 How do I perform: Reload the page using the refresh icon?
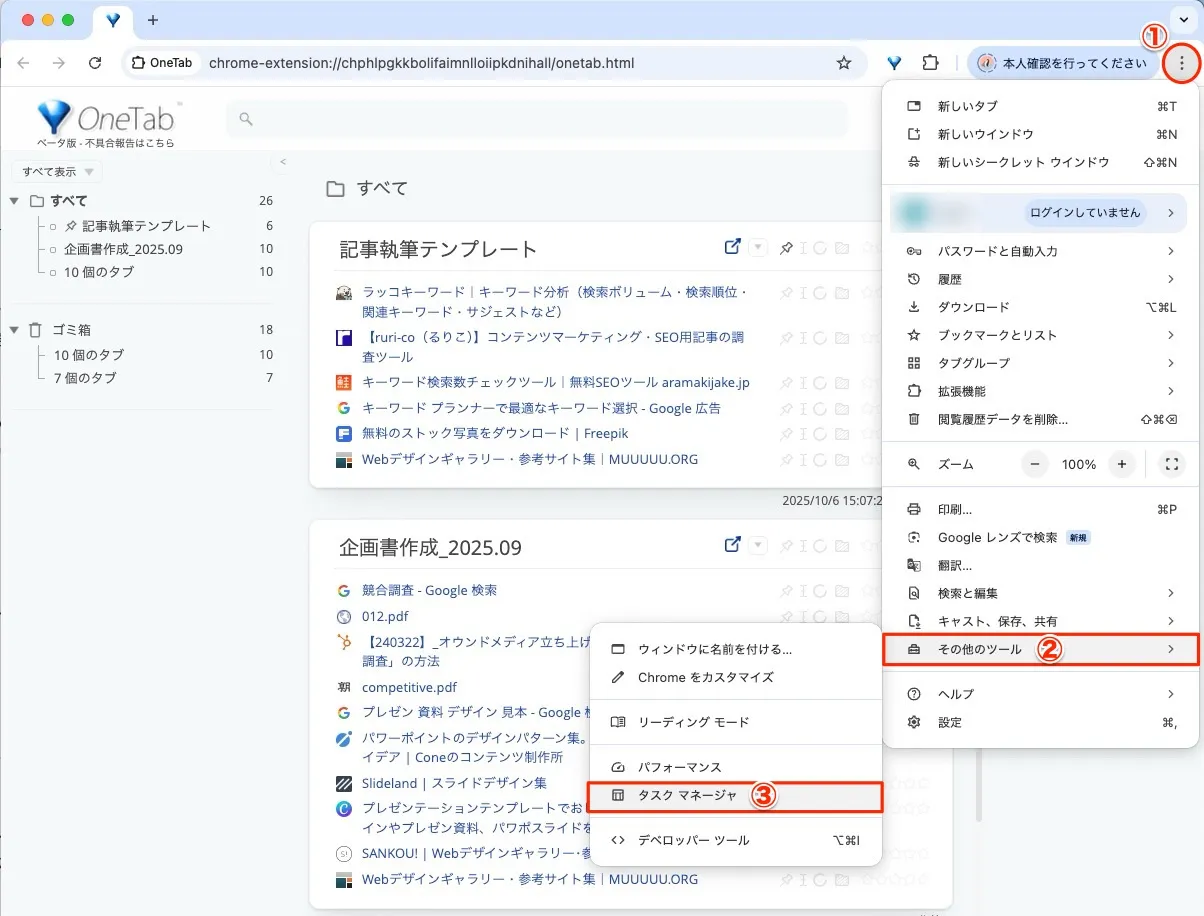pos(95,63)
